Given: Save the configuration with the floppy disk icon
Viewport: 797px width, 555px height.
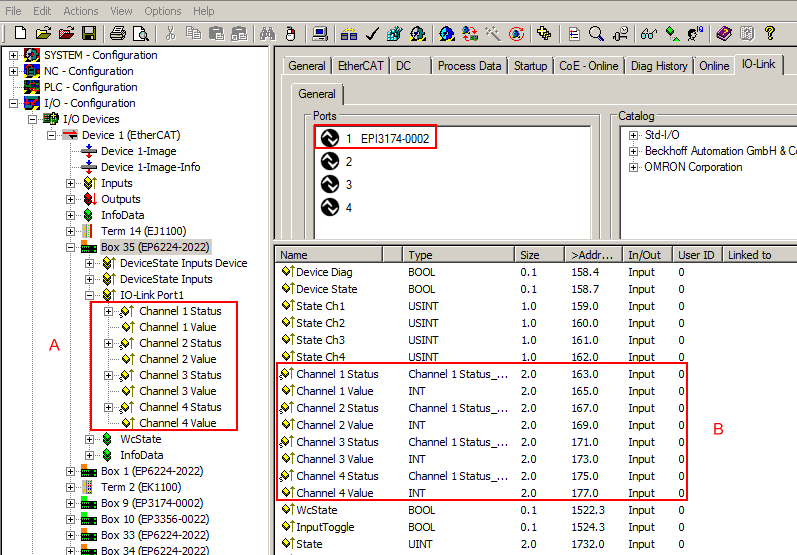Looking at the screenshot, I should click(89, 34).
